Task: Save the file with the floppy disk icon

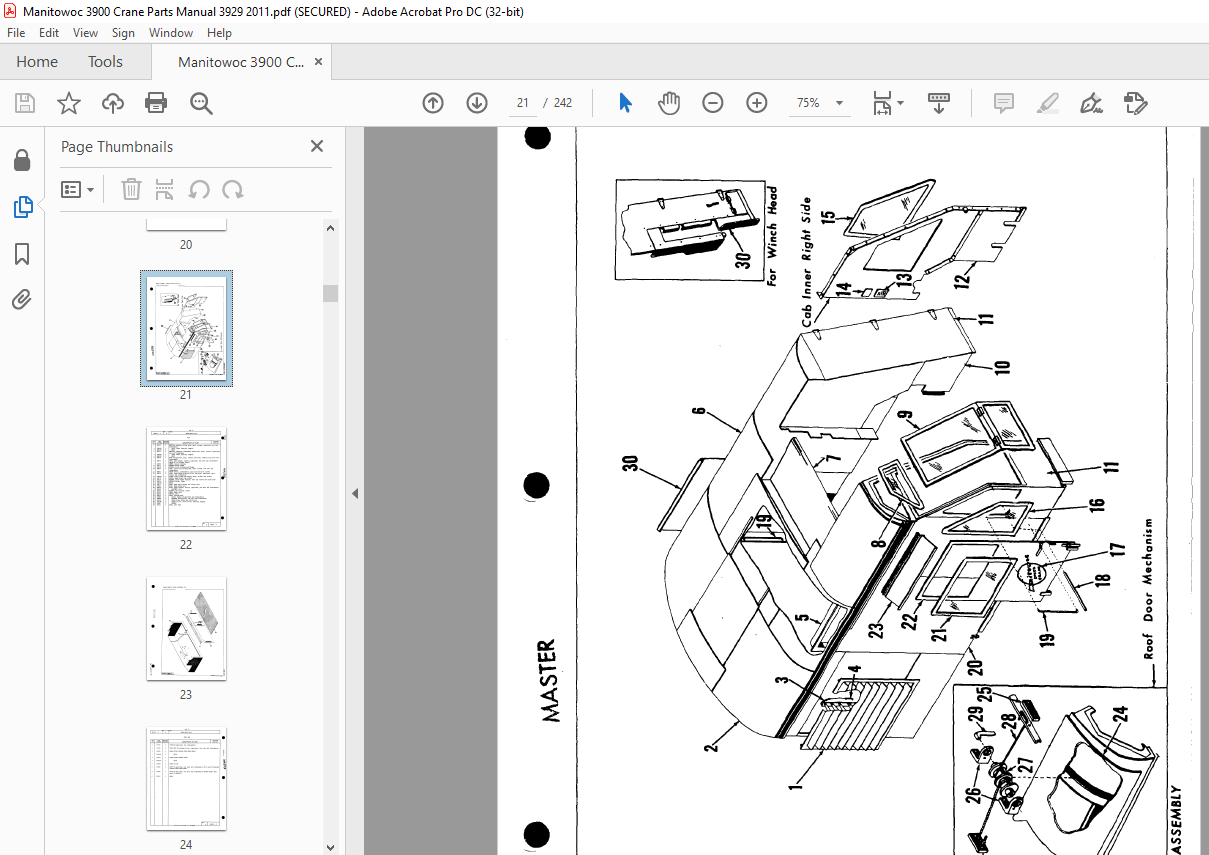Action: 25,103
